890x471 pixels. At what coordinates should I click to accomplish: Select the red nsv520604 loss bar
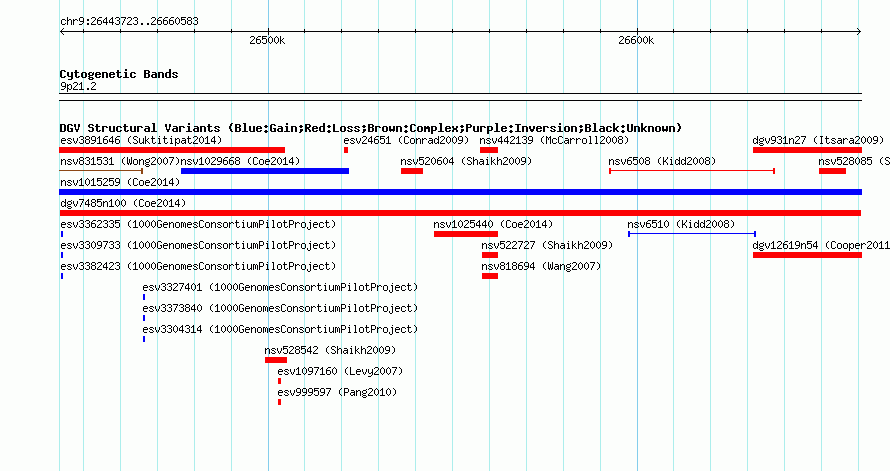tap(412, 171)
